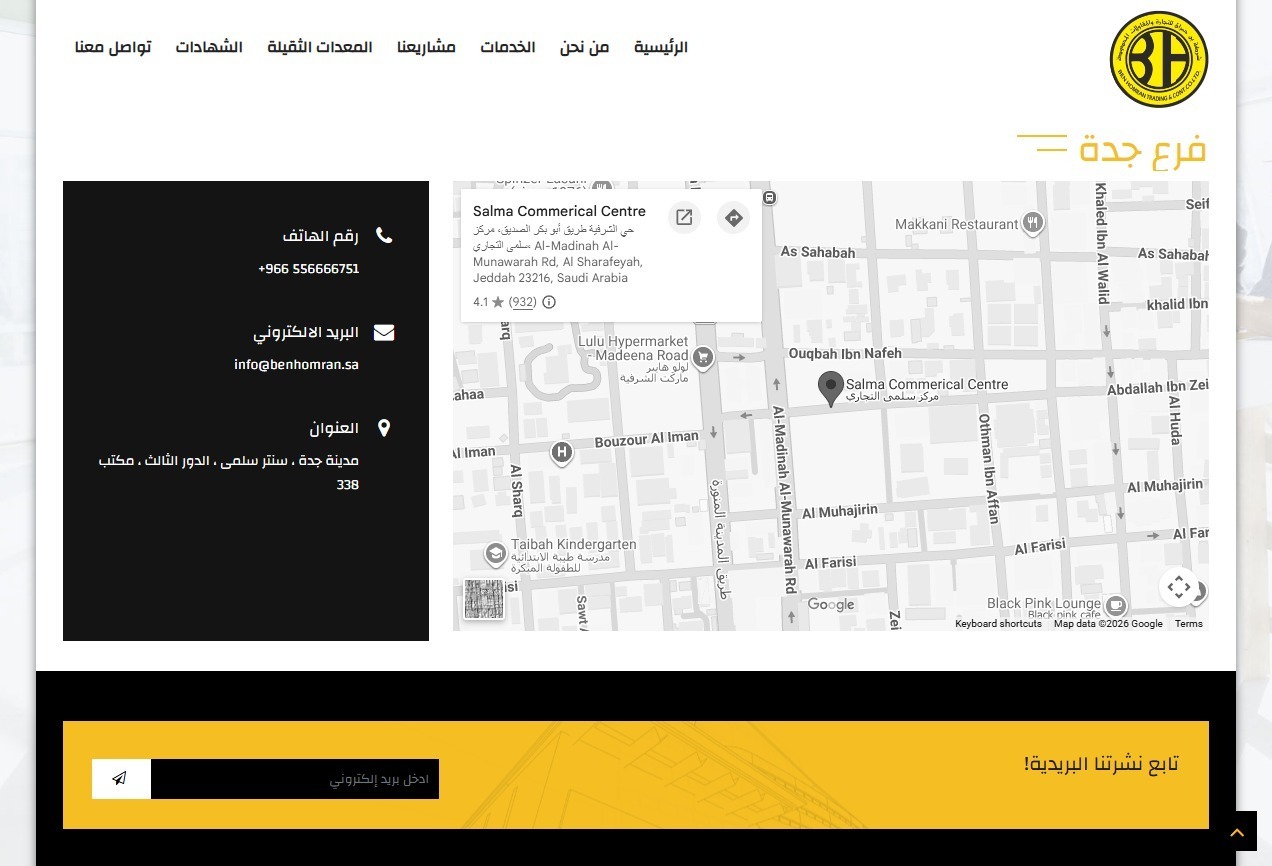Open the الرئيسية menu item
This screenshot has height=866, width=1272.
(x=660, y=47)
